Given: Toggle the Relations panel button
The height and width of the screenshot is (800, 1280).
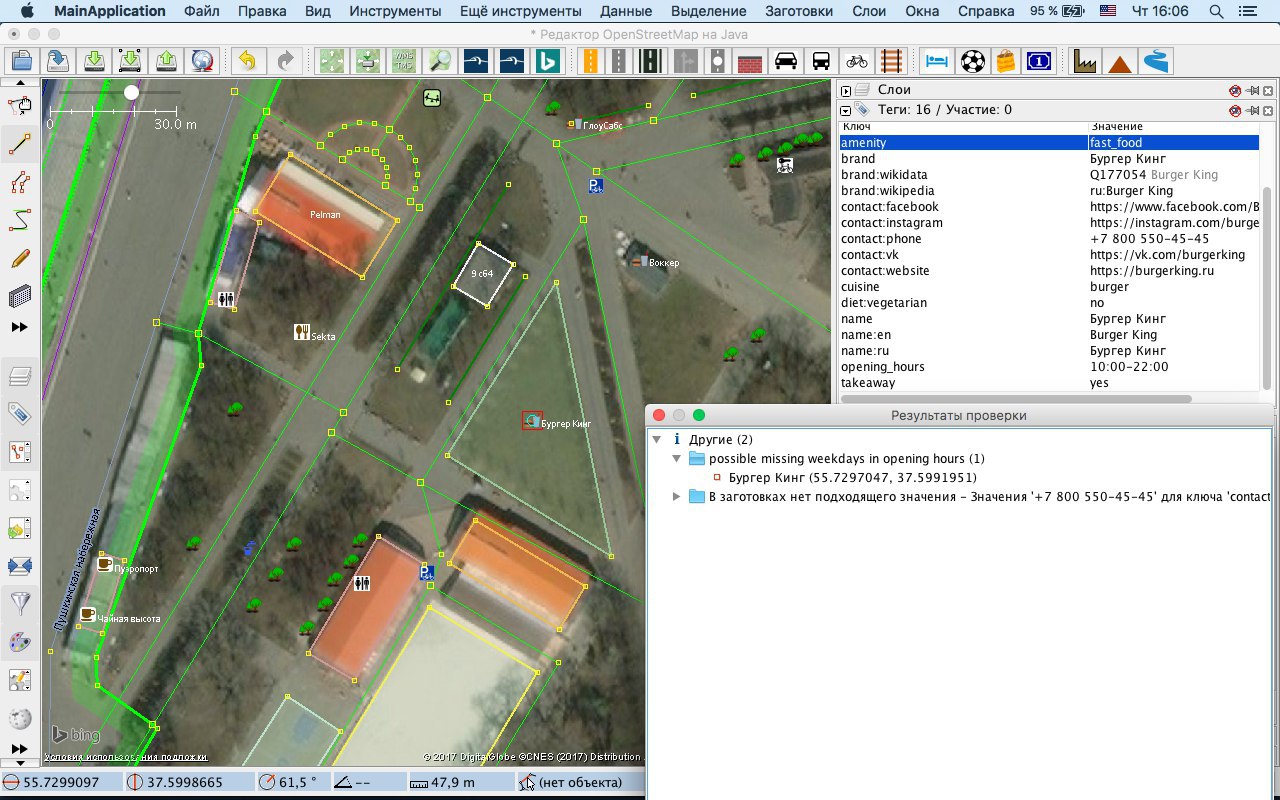Looking at the screenshot, I should tap(20, 452).
